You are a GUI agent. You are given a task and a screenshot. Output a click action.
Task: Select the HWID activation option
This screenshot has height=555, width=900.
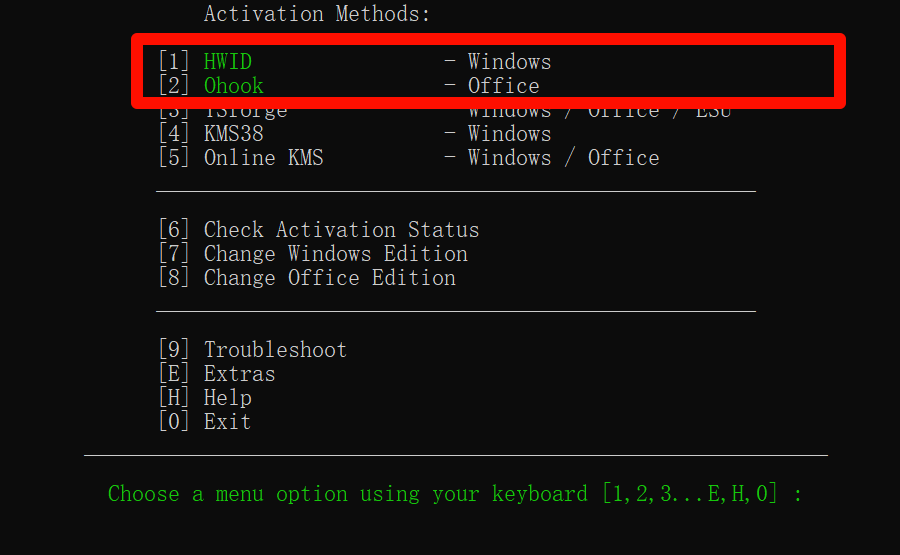point(228,62)
